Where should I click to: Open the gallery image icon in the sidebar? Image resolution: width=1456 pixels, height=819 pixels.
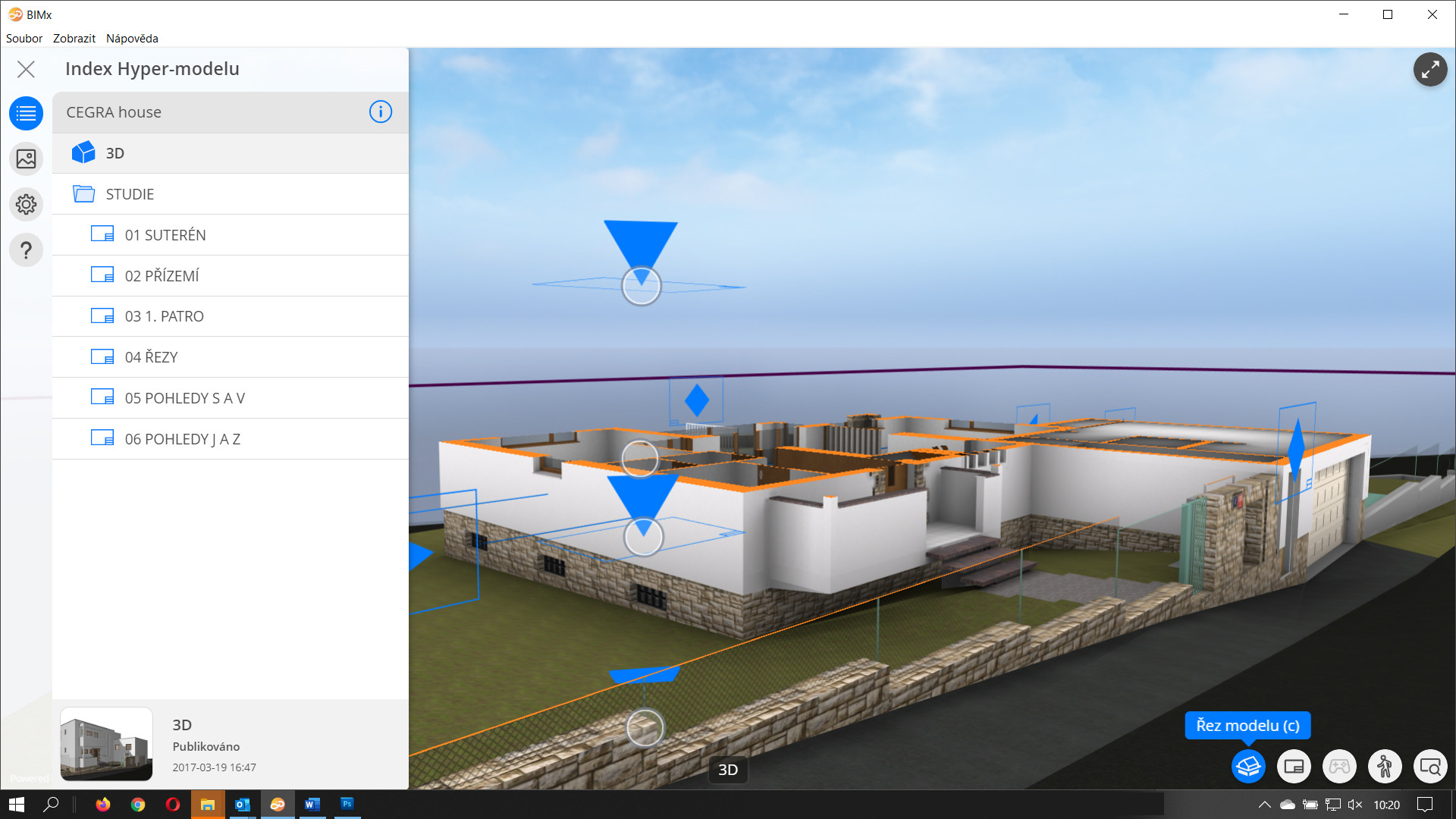pyautogui.click(x=26, y=158)
